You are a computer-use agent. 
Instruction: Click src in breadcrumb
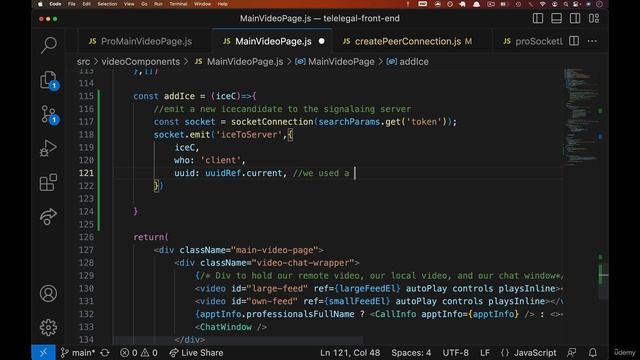pos(83,62)
